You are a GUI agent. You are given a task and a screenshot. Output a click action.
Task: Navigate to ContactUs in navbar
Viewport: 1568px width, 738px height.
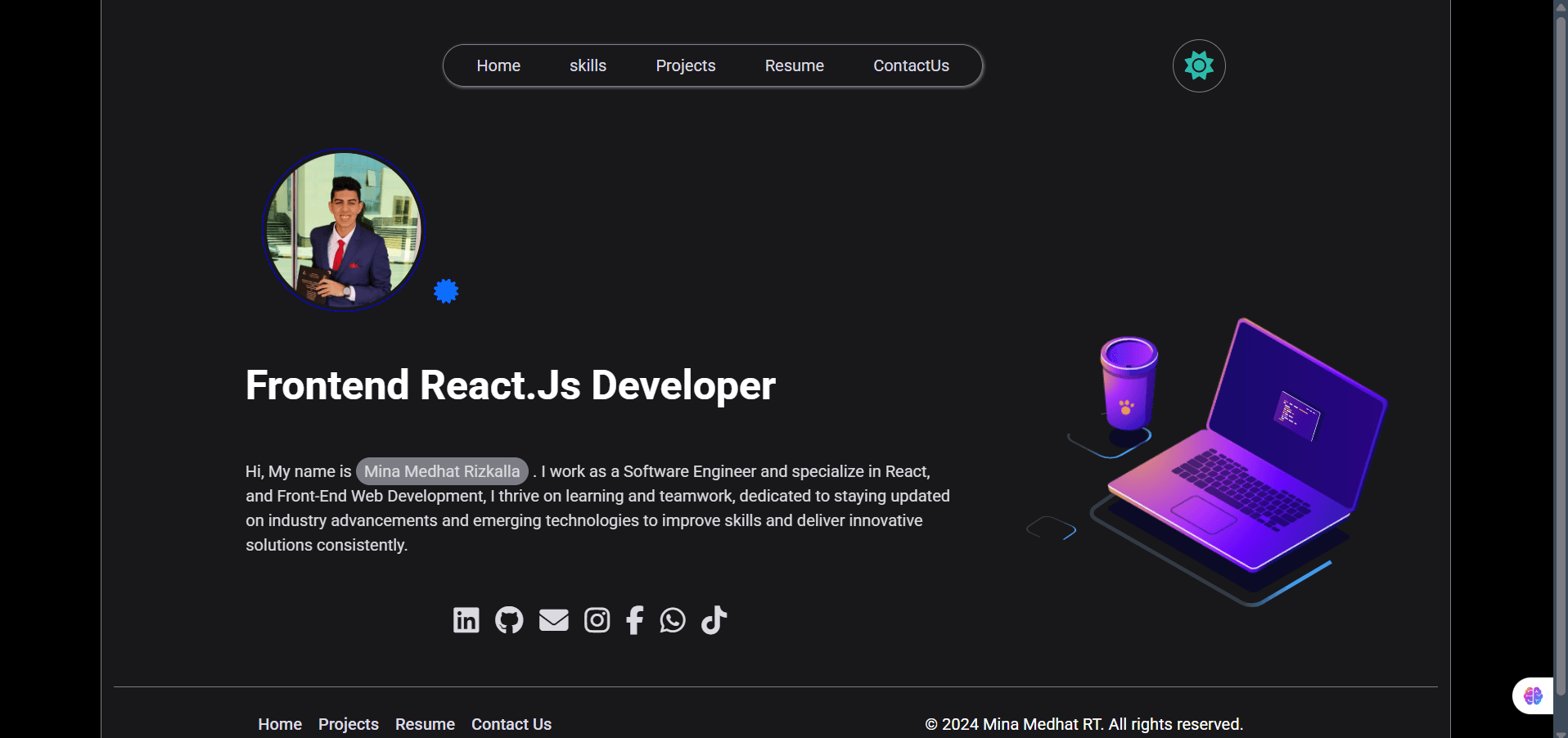point(911,65)
